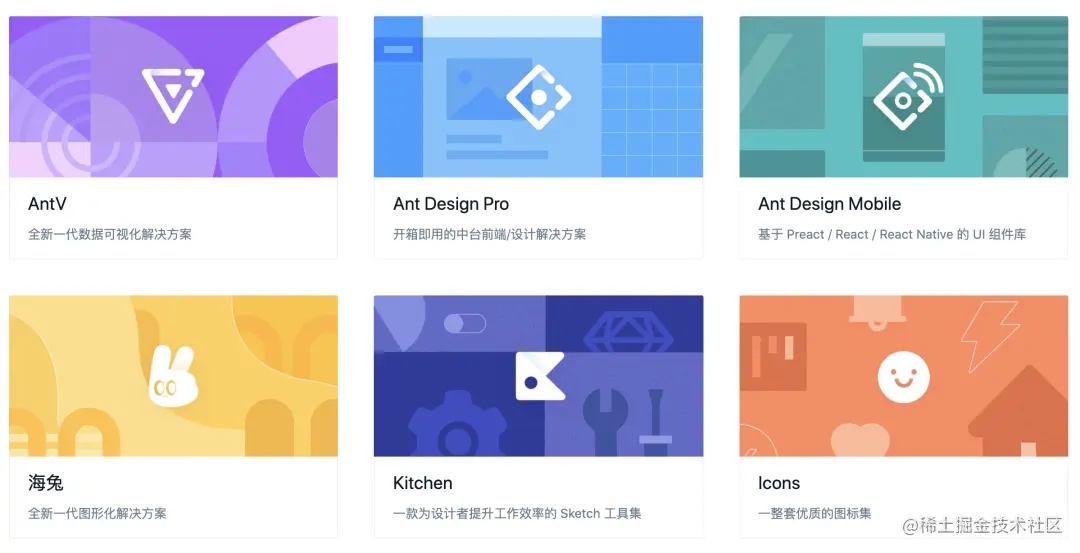Open the Ant Design Mobile teal banner
Viewport: 1080px width, 553px height.
click(904, 97)
